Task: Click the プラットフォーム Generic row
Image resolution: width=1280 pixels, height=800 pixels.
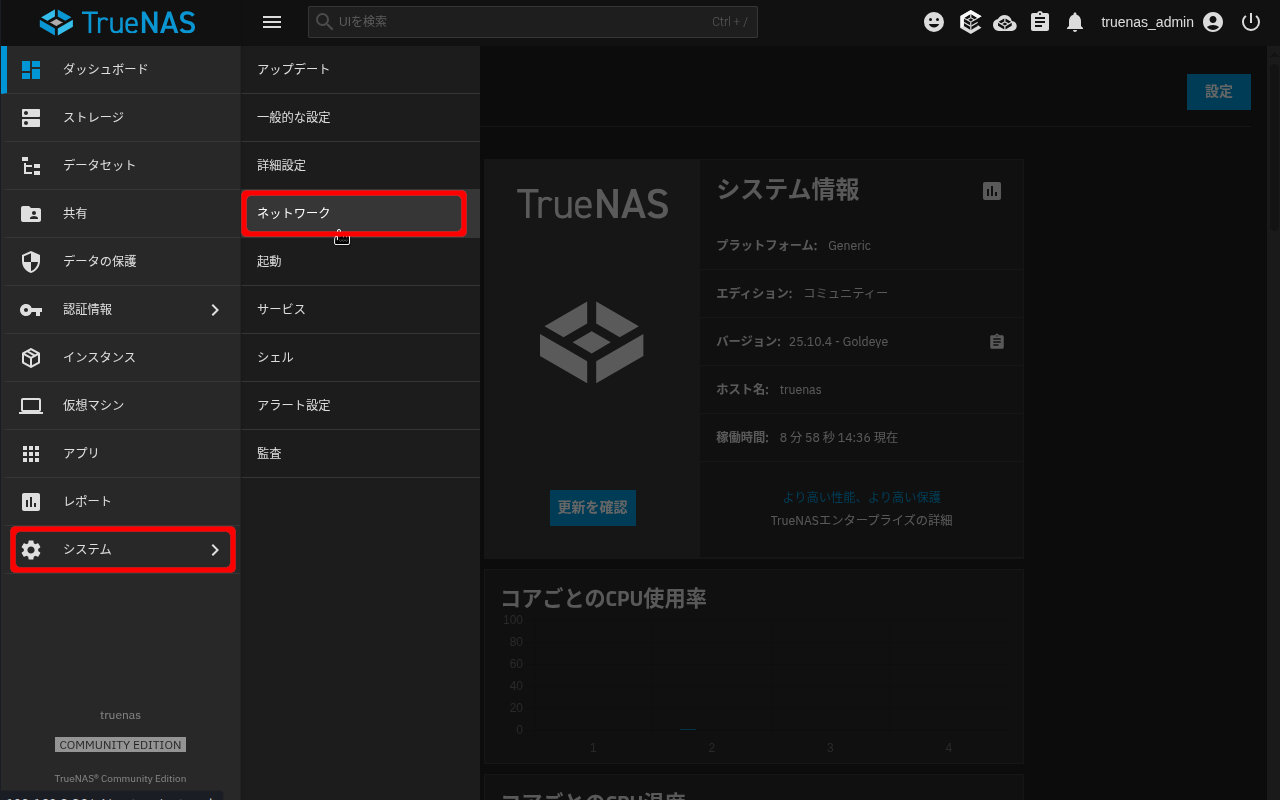Action: (x=861, y=245)
